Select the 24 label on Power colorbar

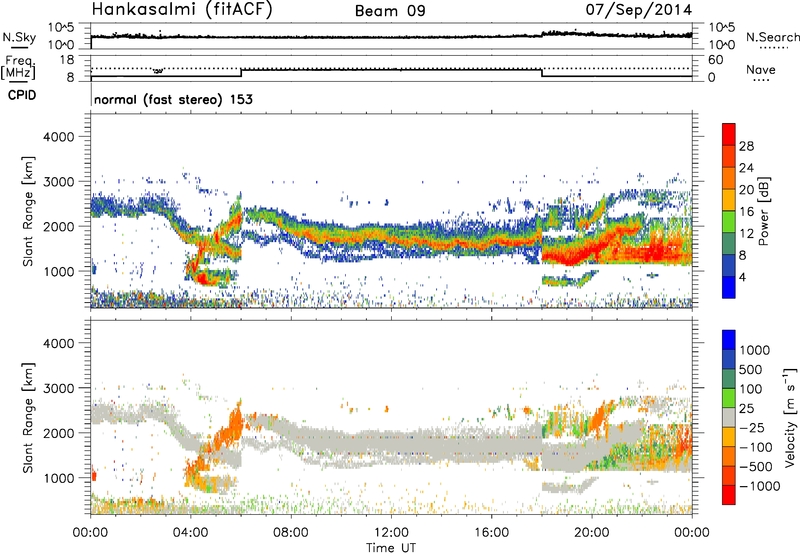746,168
